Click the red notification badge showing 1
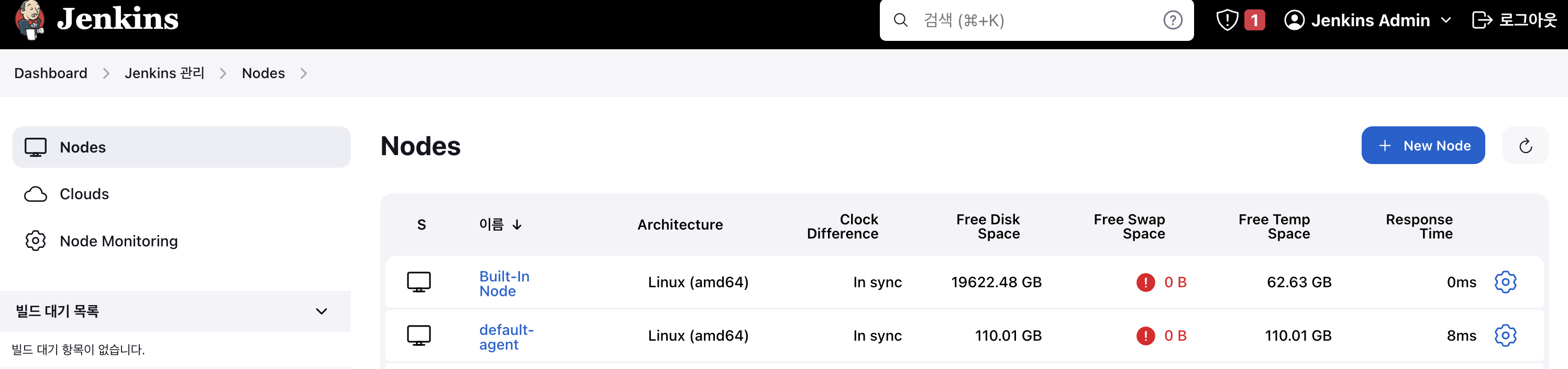Viewport: 1568px width, 369px height. click(x=1254, y=20)
